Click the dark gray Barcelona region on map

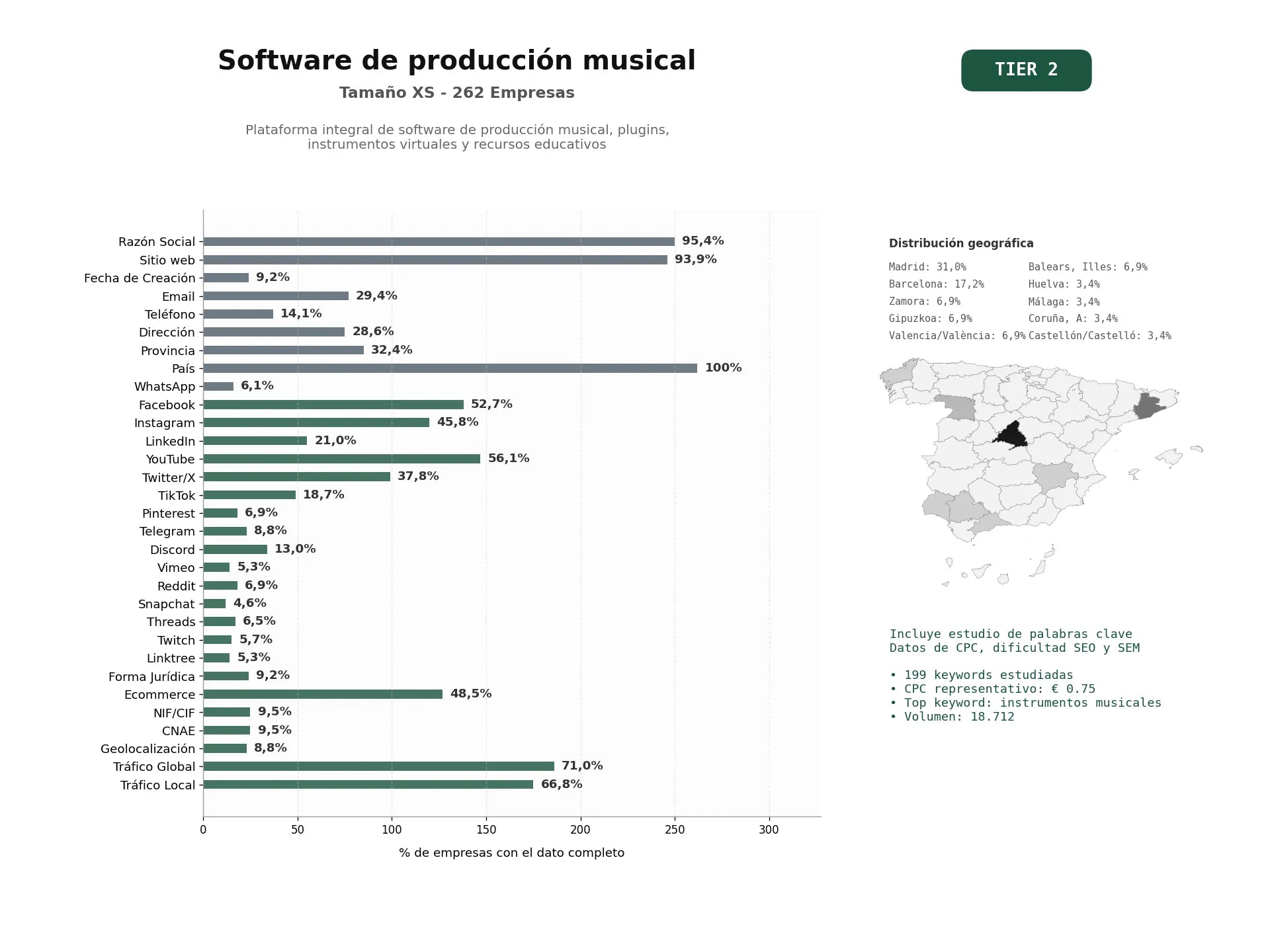coord(1148,406)
